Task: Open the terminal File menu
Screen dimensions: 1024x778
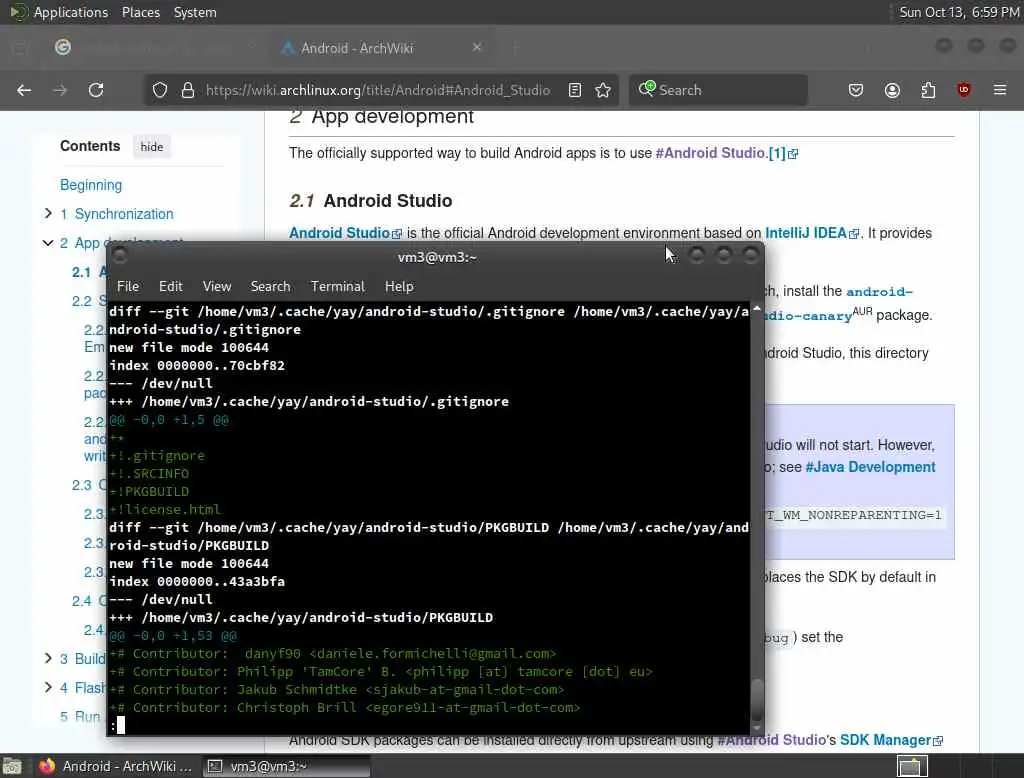Action: tap(128, 286)
